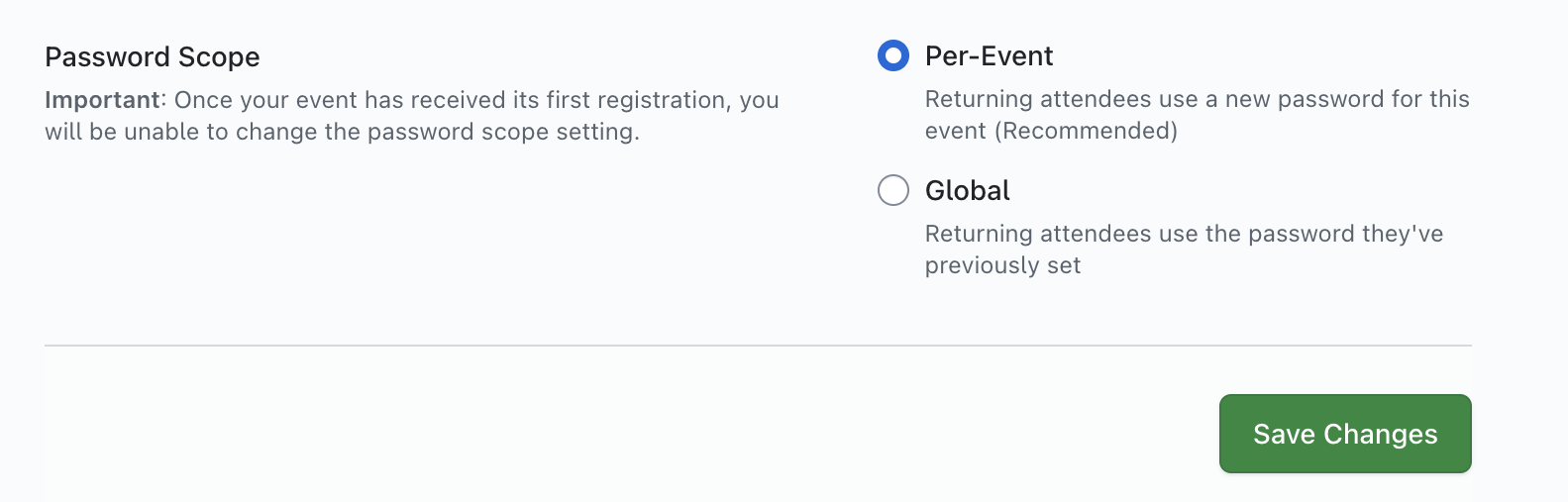Choose the Global password scope radio
Image resolution: width=1568 pixels, height=502 pixels.
point(892,190)
